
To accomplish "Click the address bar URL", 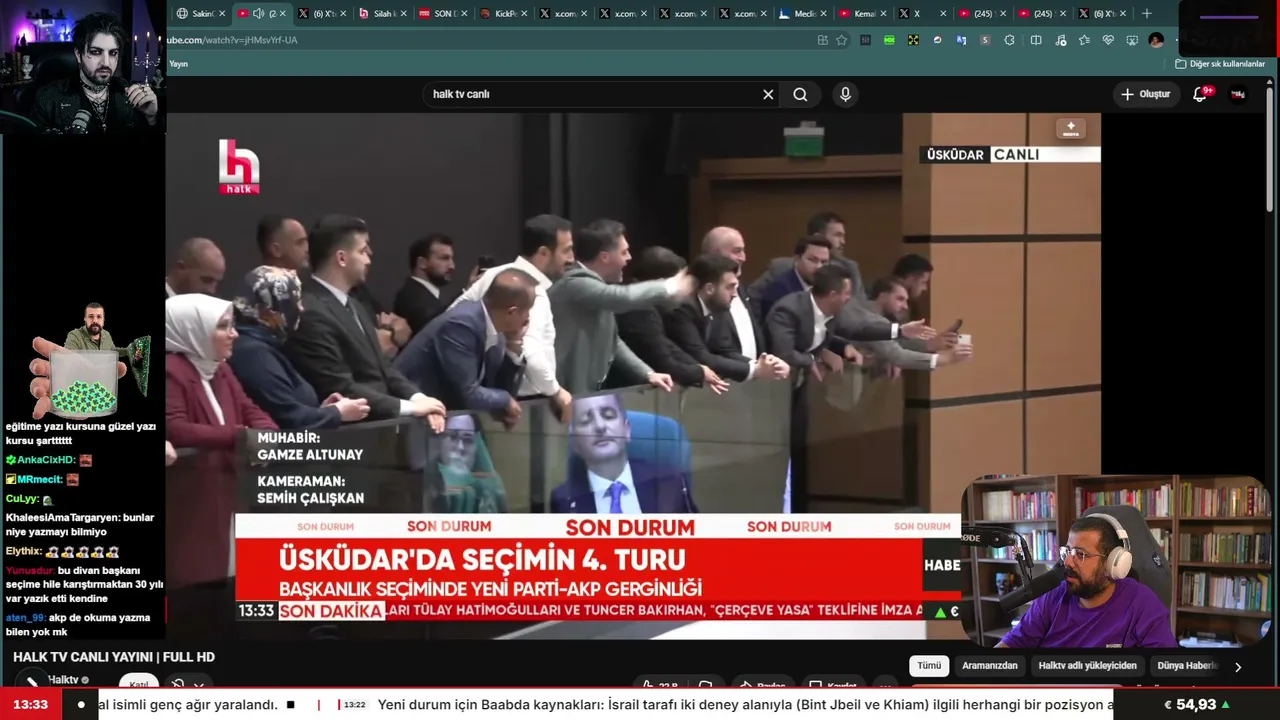I will tap(232, 40).
